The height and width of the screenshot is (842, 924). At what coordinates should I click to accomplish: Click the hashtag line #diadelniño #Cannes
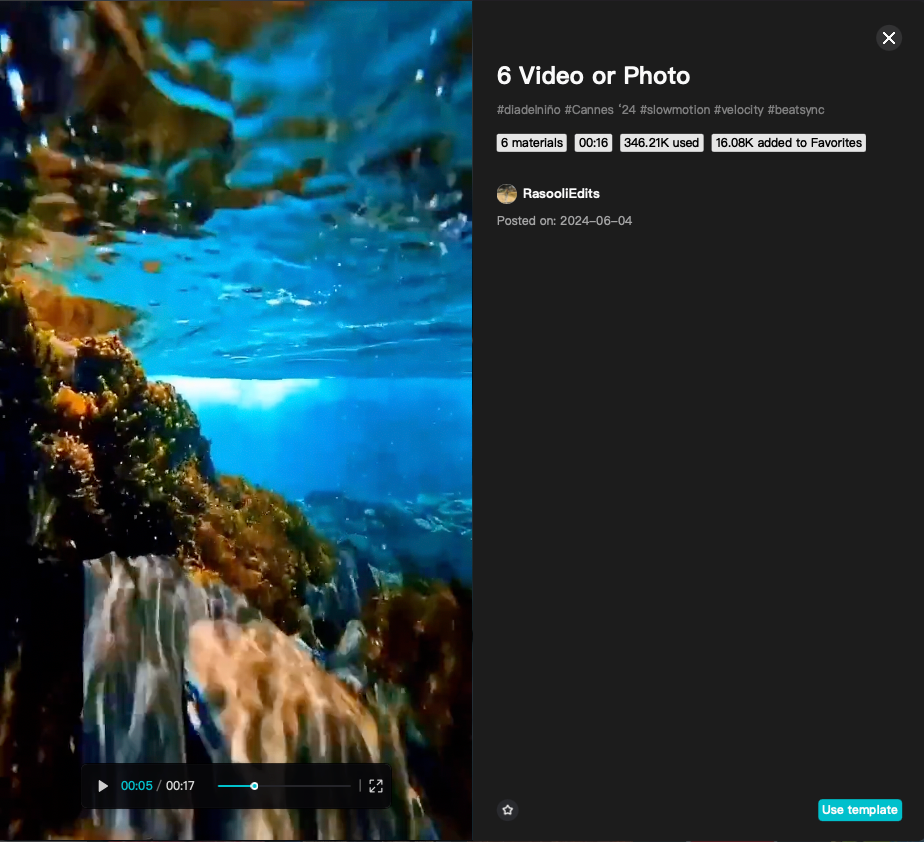tap(660, 110)
